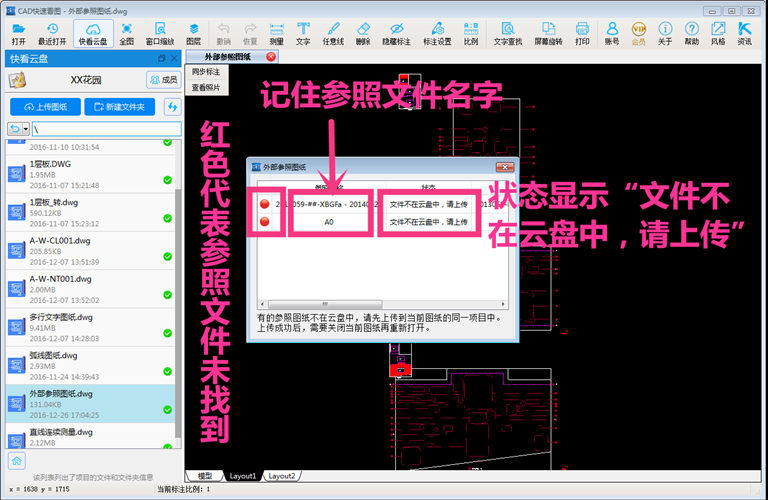Image resolution: width=768 pixels, height=500 pixels.
Task: Close the 外部参照图纸 dialog
Action: tap(504, 167)
